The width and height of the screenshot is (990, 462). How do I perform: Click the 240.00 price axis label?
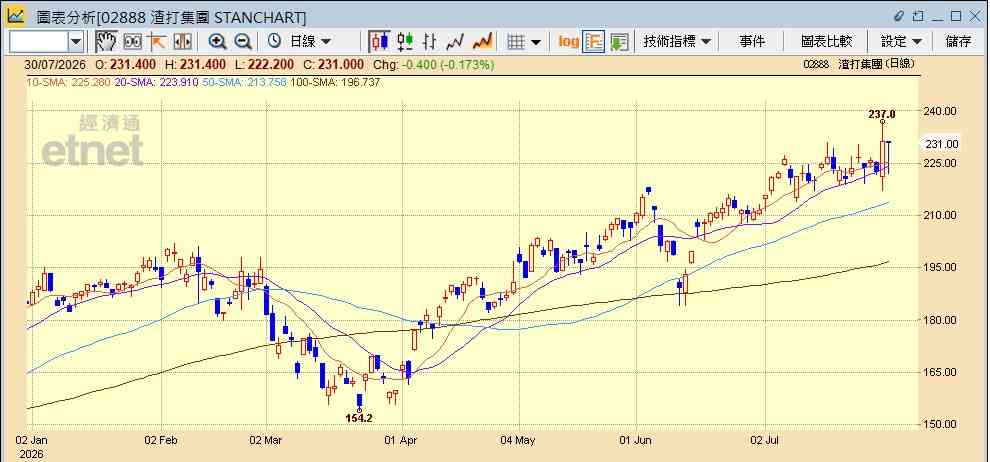click(941, 111)
